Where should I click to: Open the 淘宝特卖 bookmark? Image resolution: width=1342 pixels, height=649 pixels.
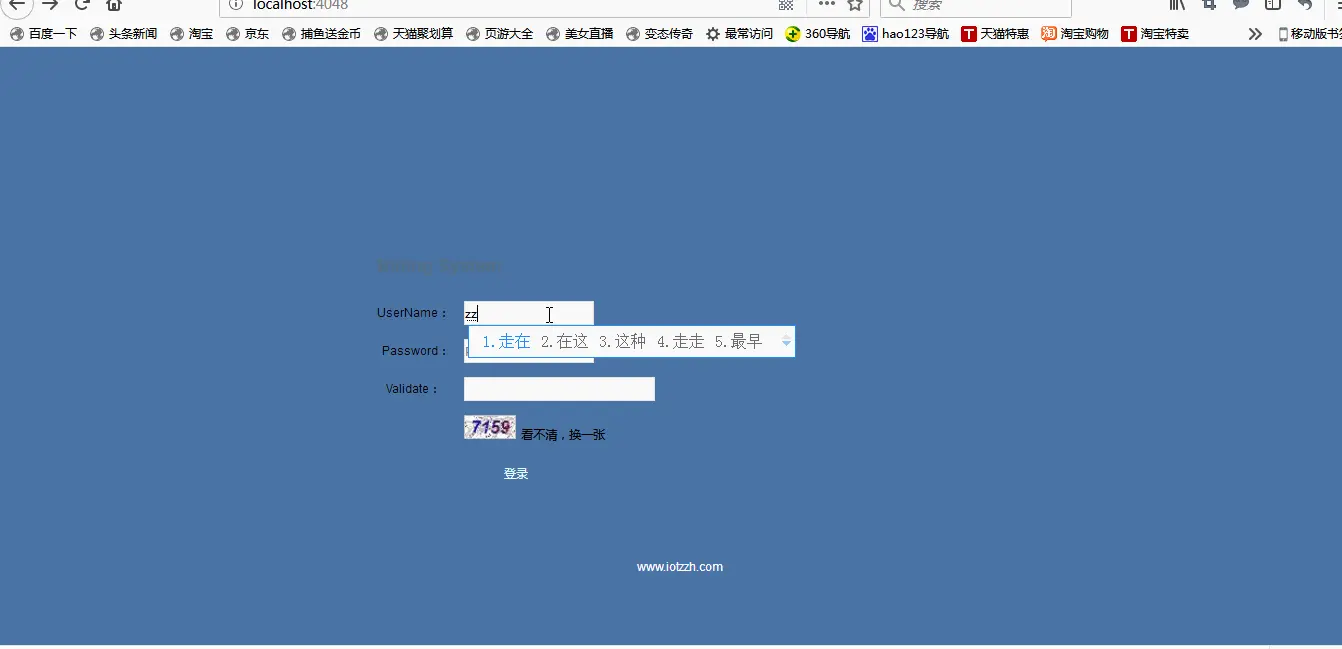(1155, 34)
